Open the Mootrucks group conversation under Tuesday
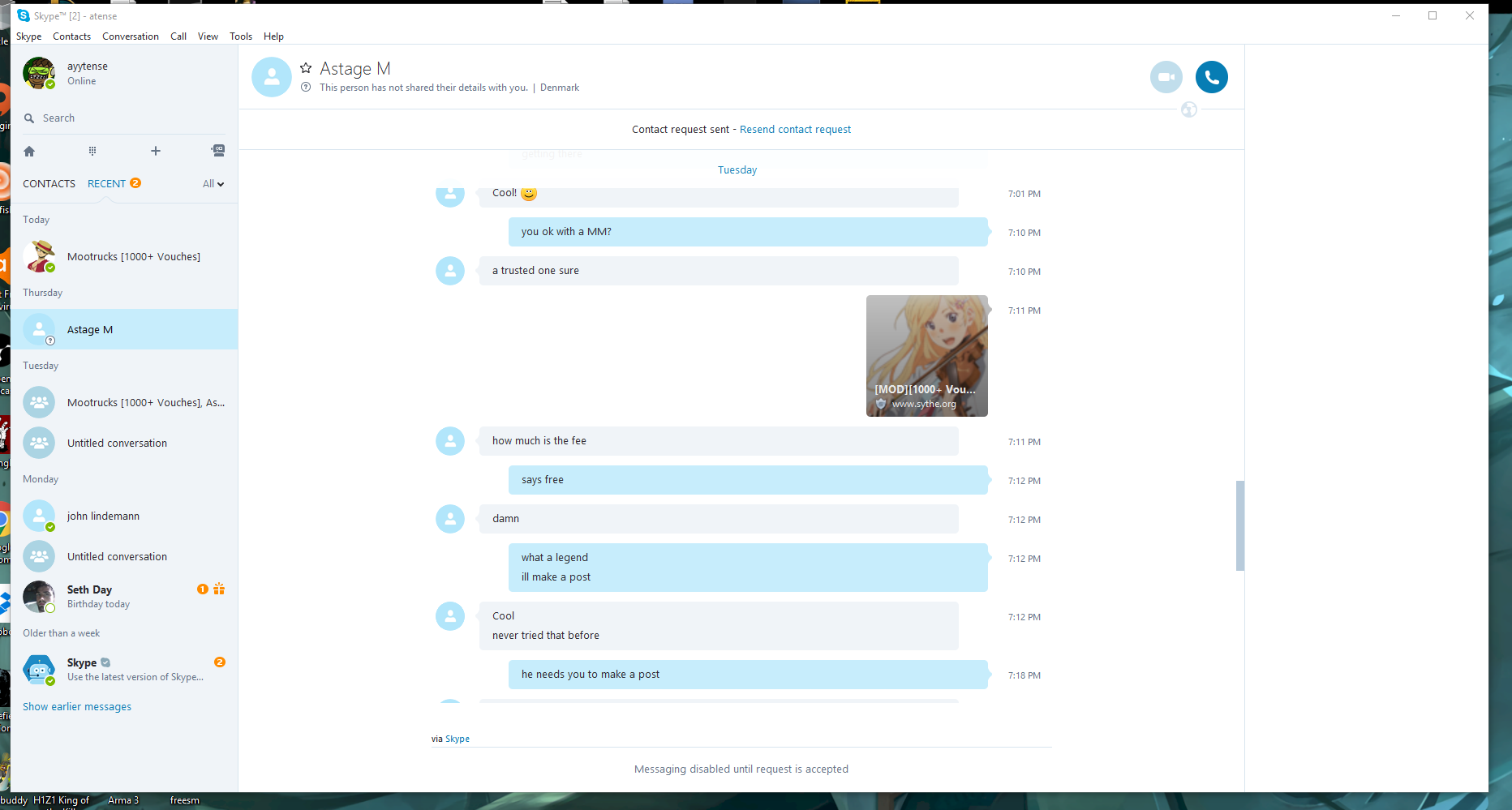Screen dimensions: 1512x810 (124, 402)
